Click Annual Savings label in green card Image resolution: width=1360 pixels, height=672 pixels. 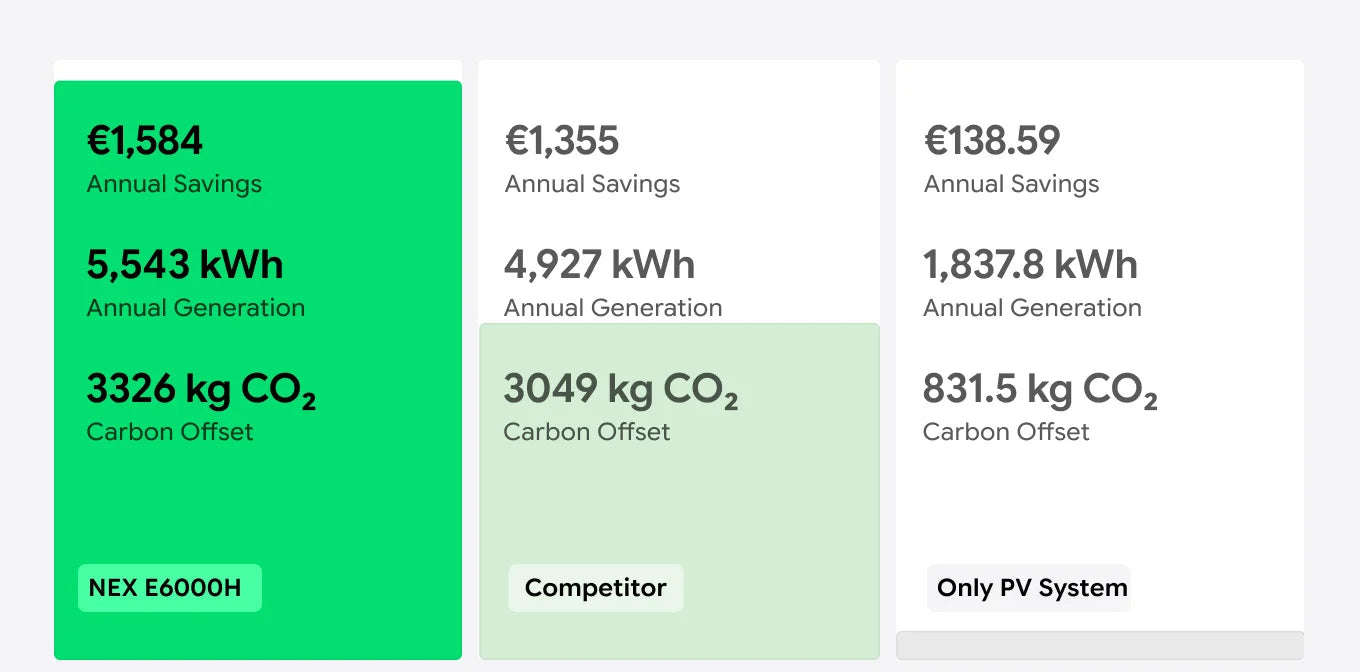(x=174, y=184)
